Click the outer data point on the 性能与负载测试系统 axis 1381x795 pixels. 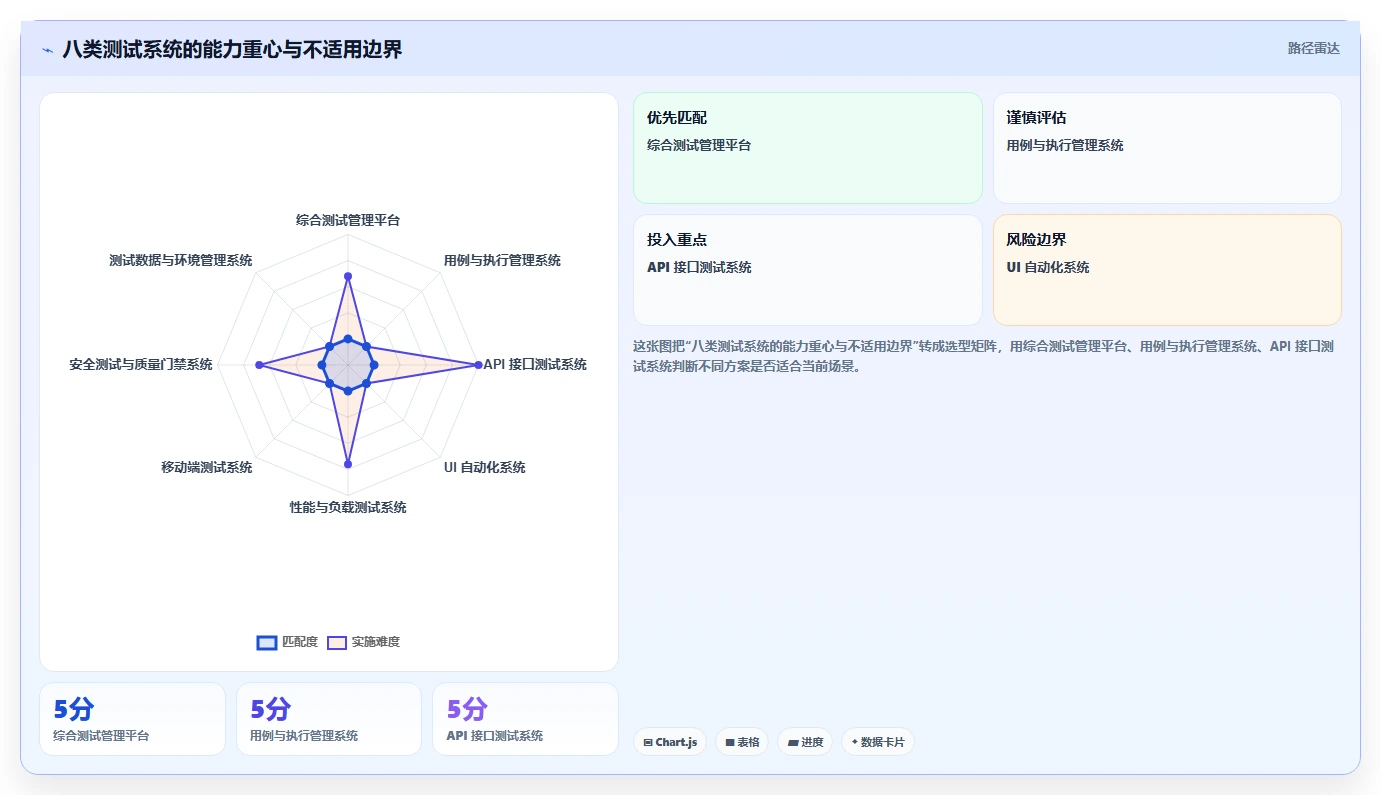click(348, 463)
